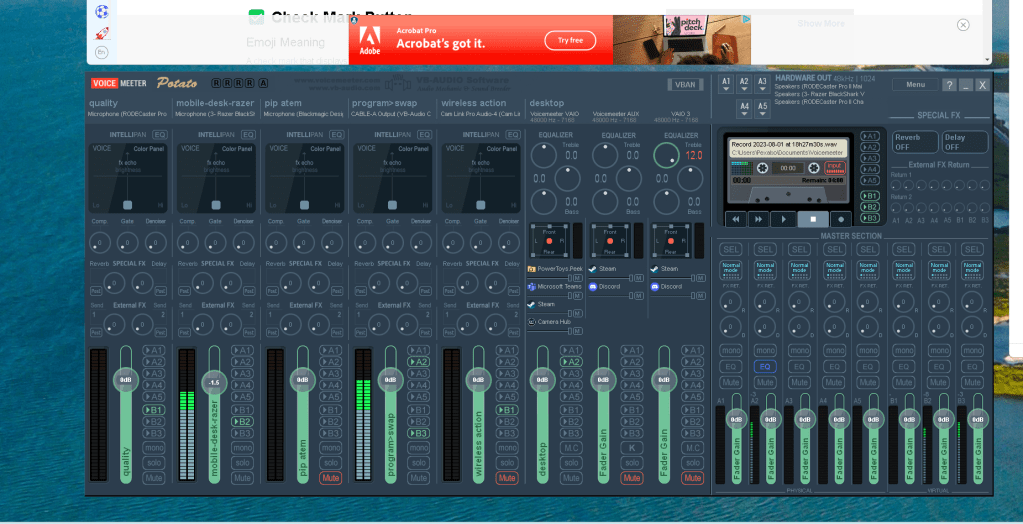
Task: Fast-forward the cassette recorder
Action: pos(757,219)
